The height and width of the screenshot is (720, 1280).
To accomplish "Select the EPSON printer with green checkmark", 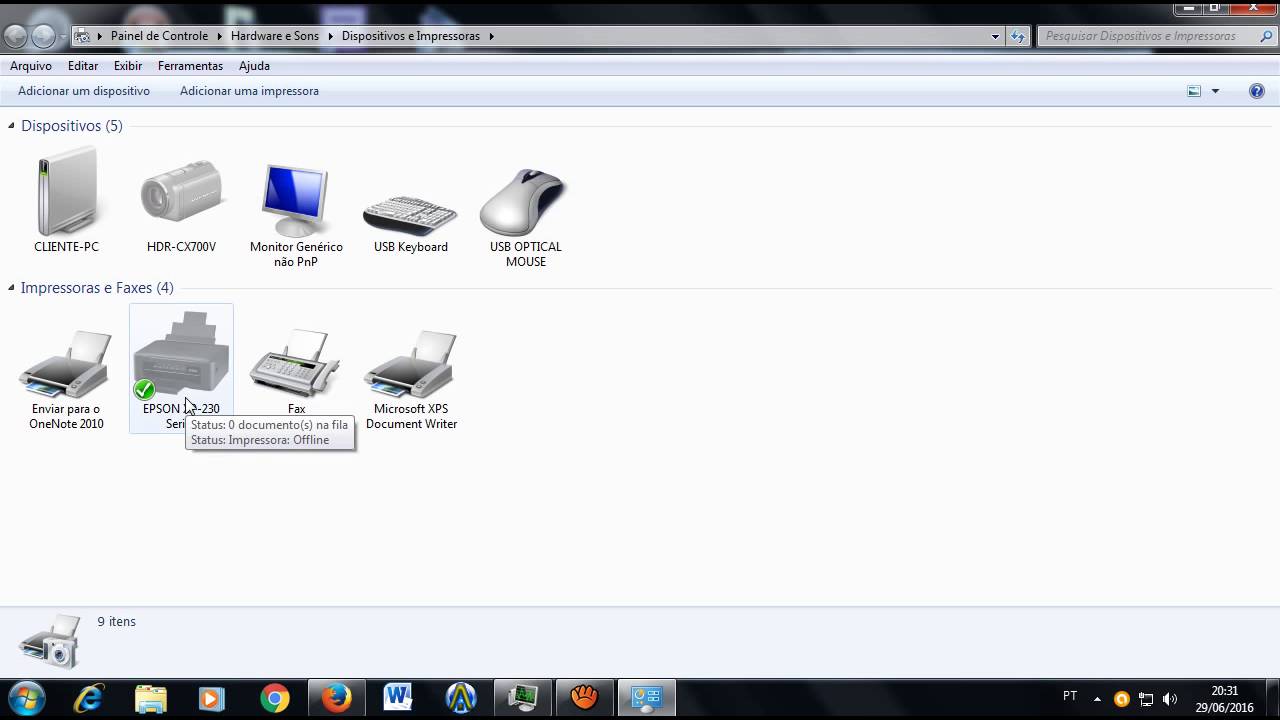I will pyautogui.click(x=181, y=355).
